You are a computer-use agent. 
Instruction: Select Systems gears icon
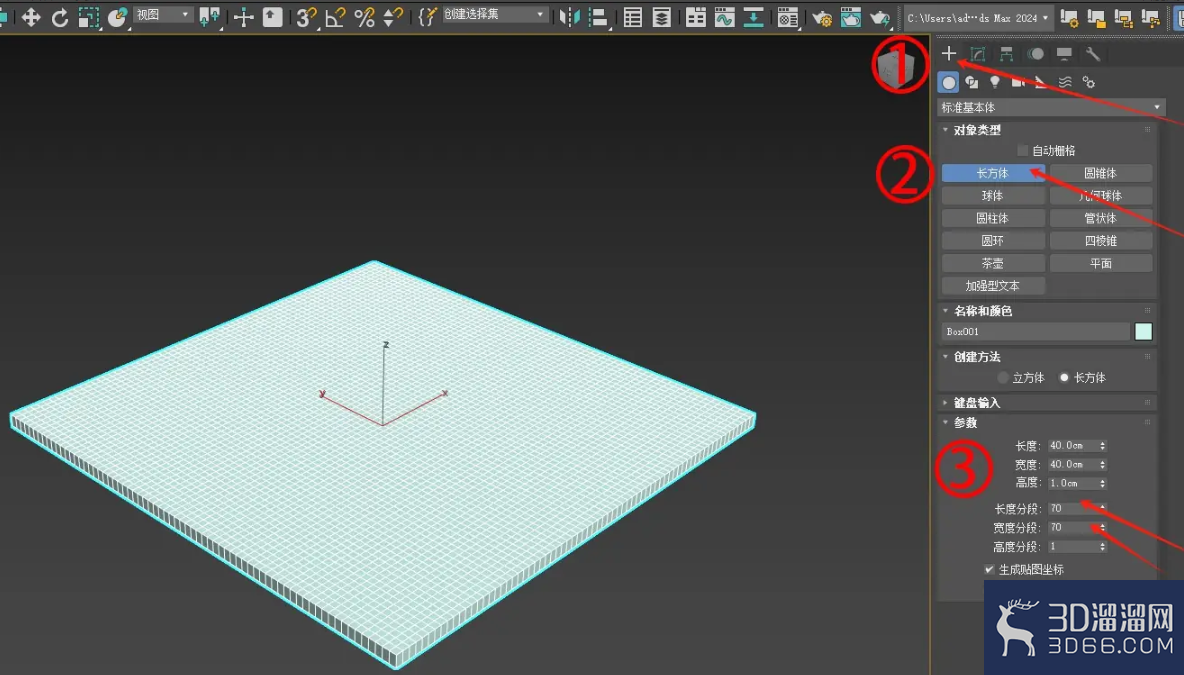[x=1089, y=82]
